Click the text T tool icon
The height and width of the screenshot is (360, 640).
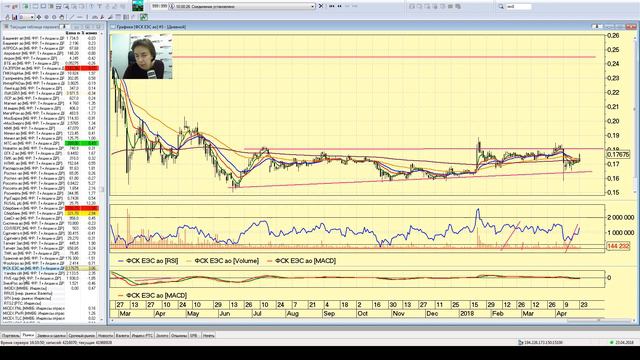(x=99, y=6)
